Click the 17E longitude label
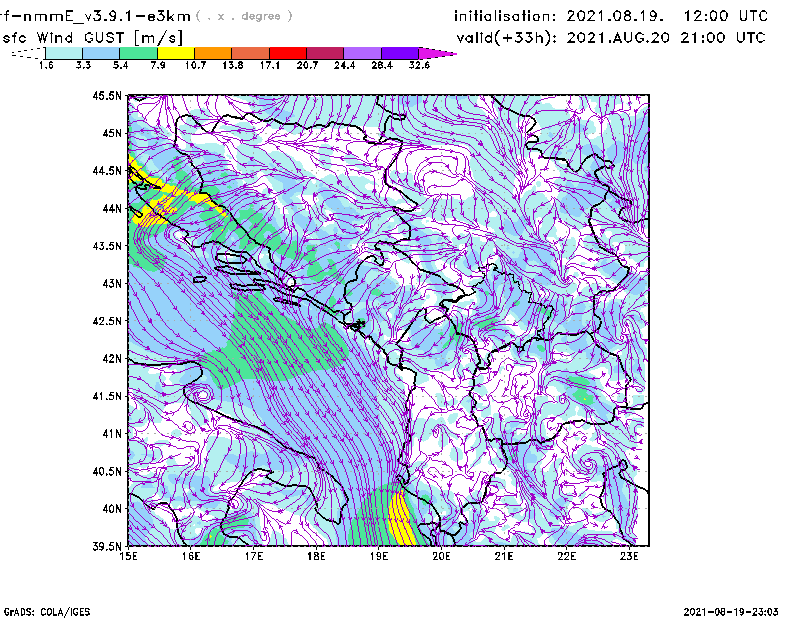The width and height of the screenshot is (800, 618). coord(254,556)
